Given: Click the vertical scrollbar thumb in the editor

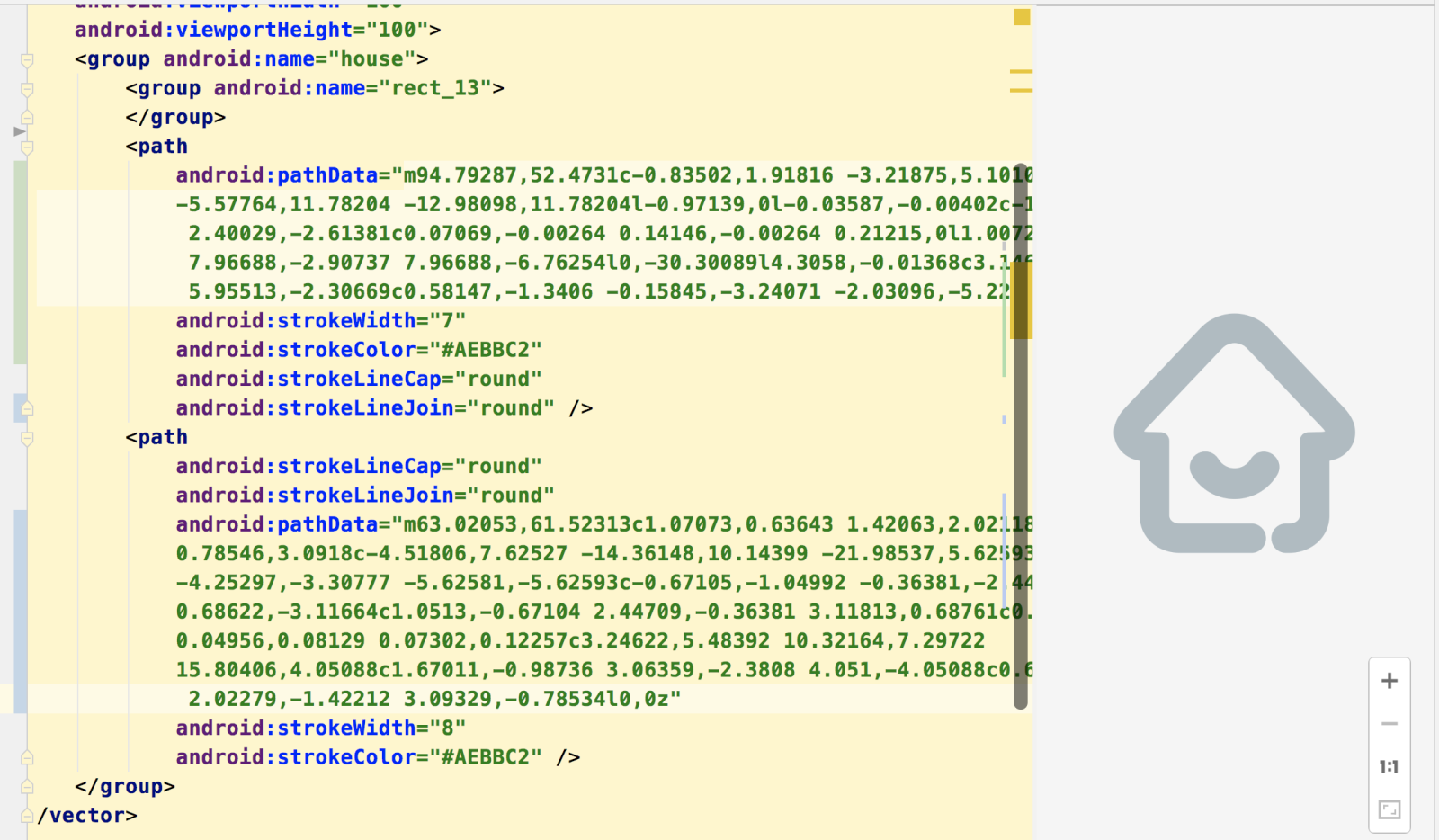Looking at the screenshot, I should click(1020, 436).
